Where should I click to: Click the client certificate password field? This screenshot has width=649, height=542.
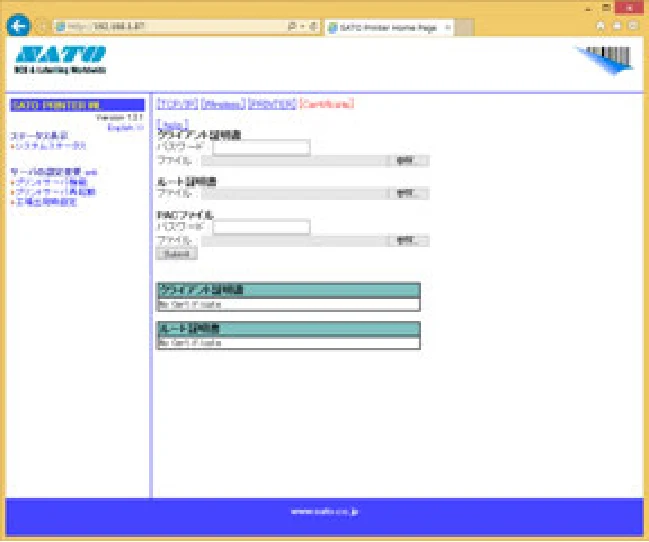[x=261, y=147]
